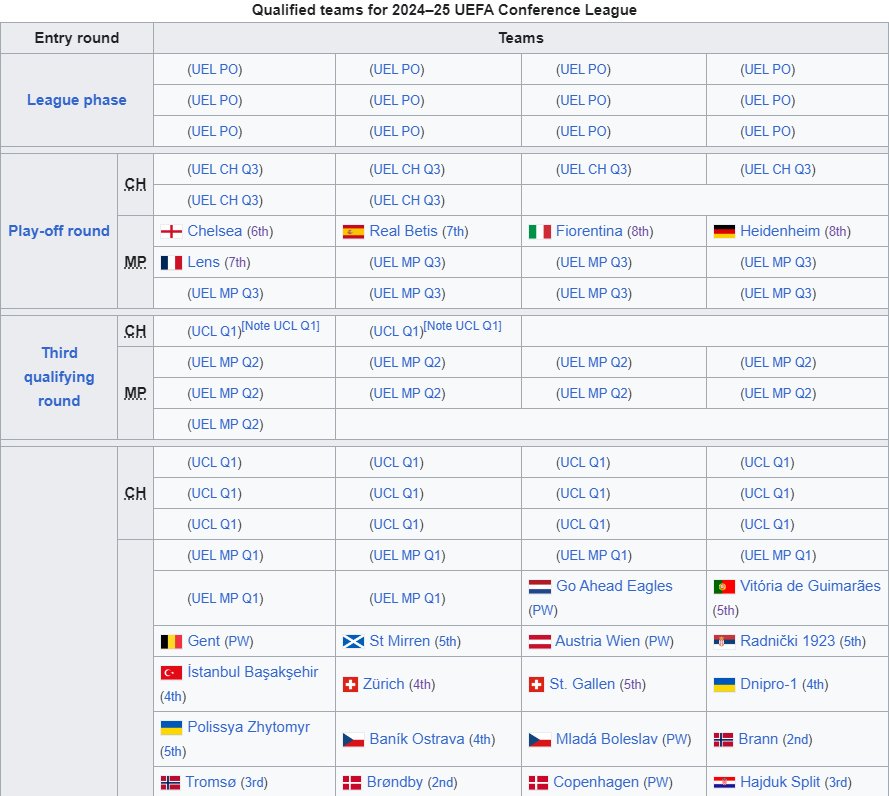Click the Croatia flag beside Hajduk Split
This screenshot has height=796, width=889.
coord(724,782)
